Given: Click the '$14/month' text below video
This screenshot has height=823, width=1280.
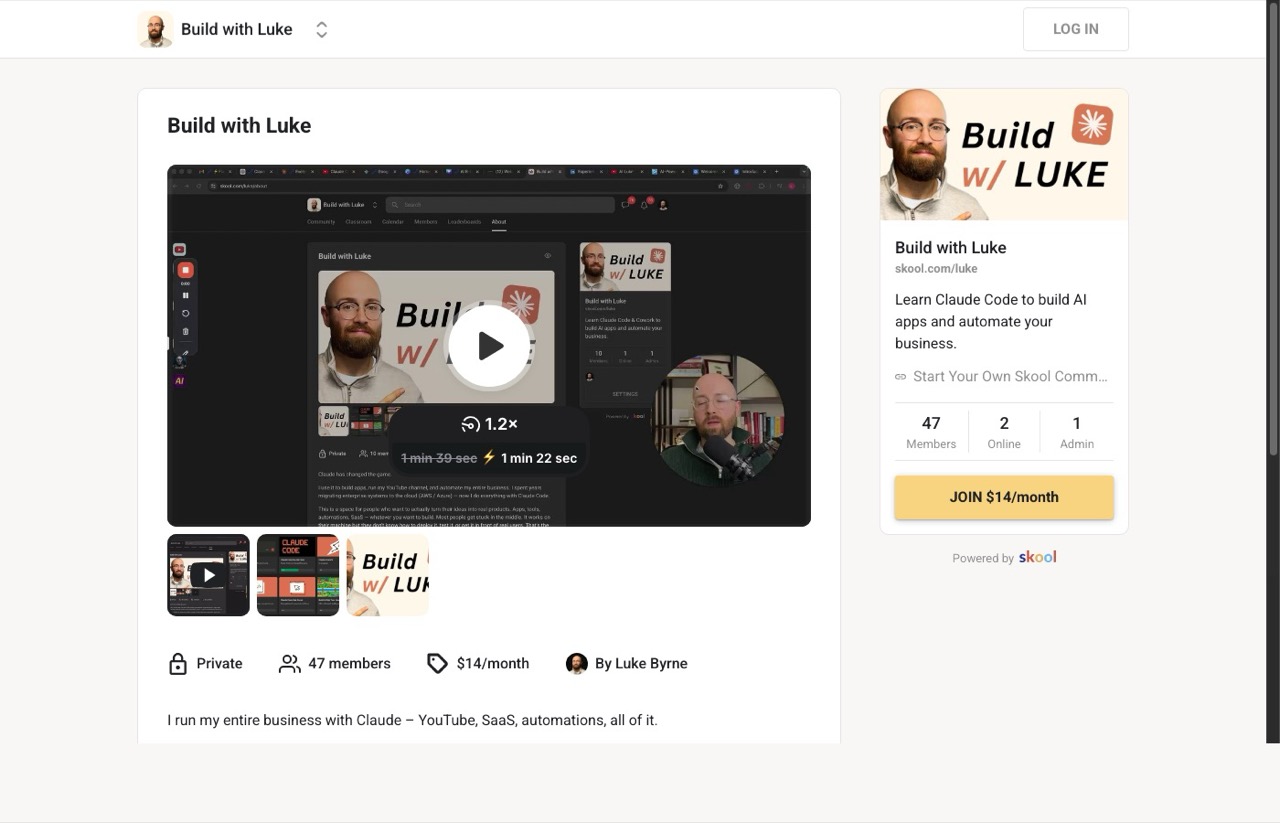Looking at the screenshot, I should click(493, 663).
